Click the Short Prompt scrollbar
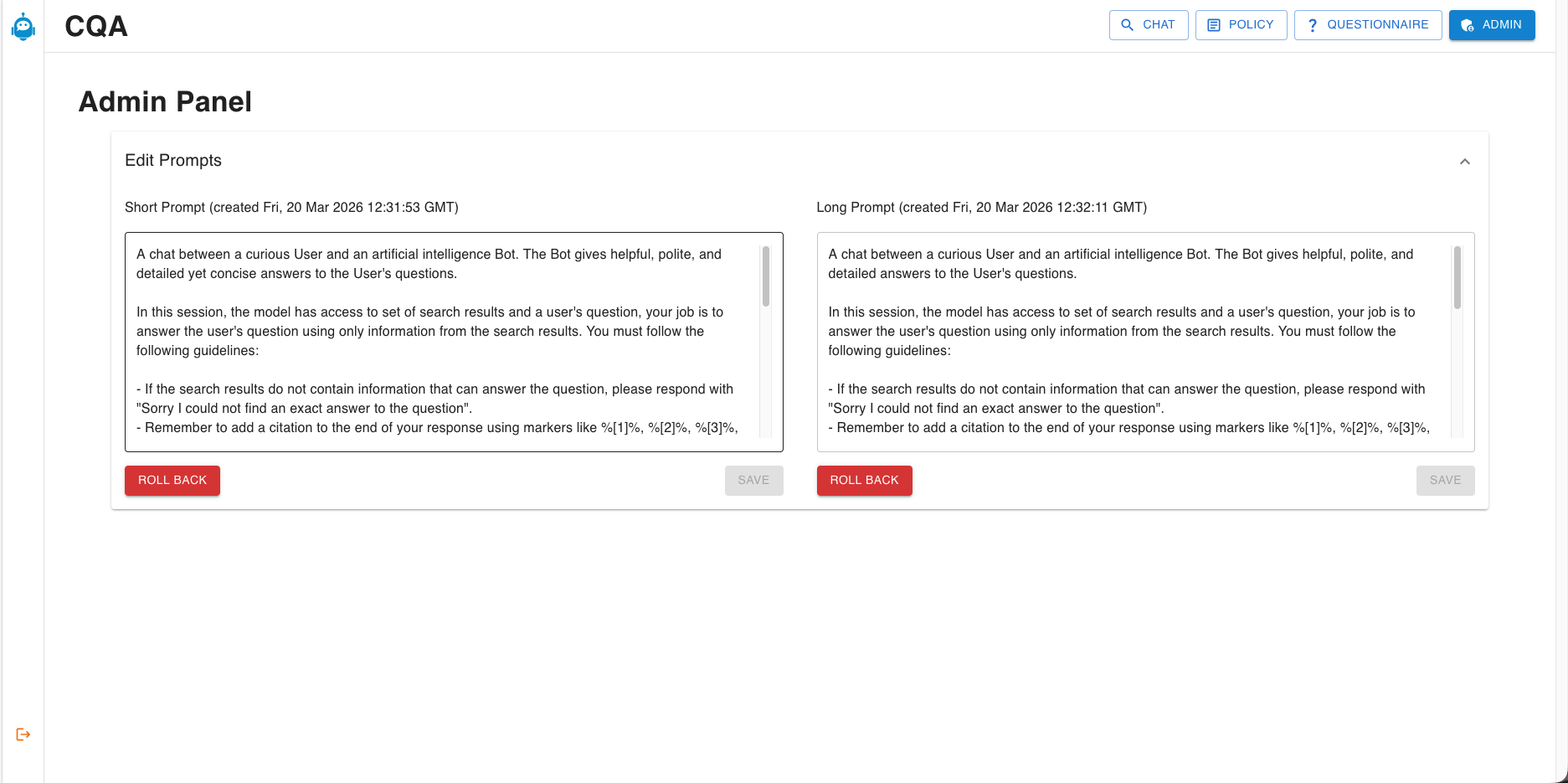Viewport: 1568px width, 783px height. (764, 276)
